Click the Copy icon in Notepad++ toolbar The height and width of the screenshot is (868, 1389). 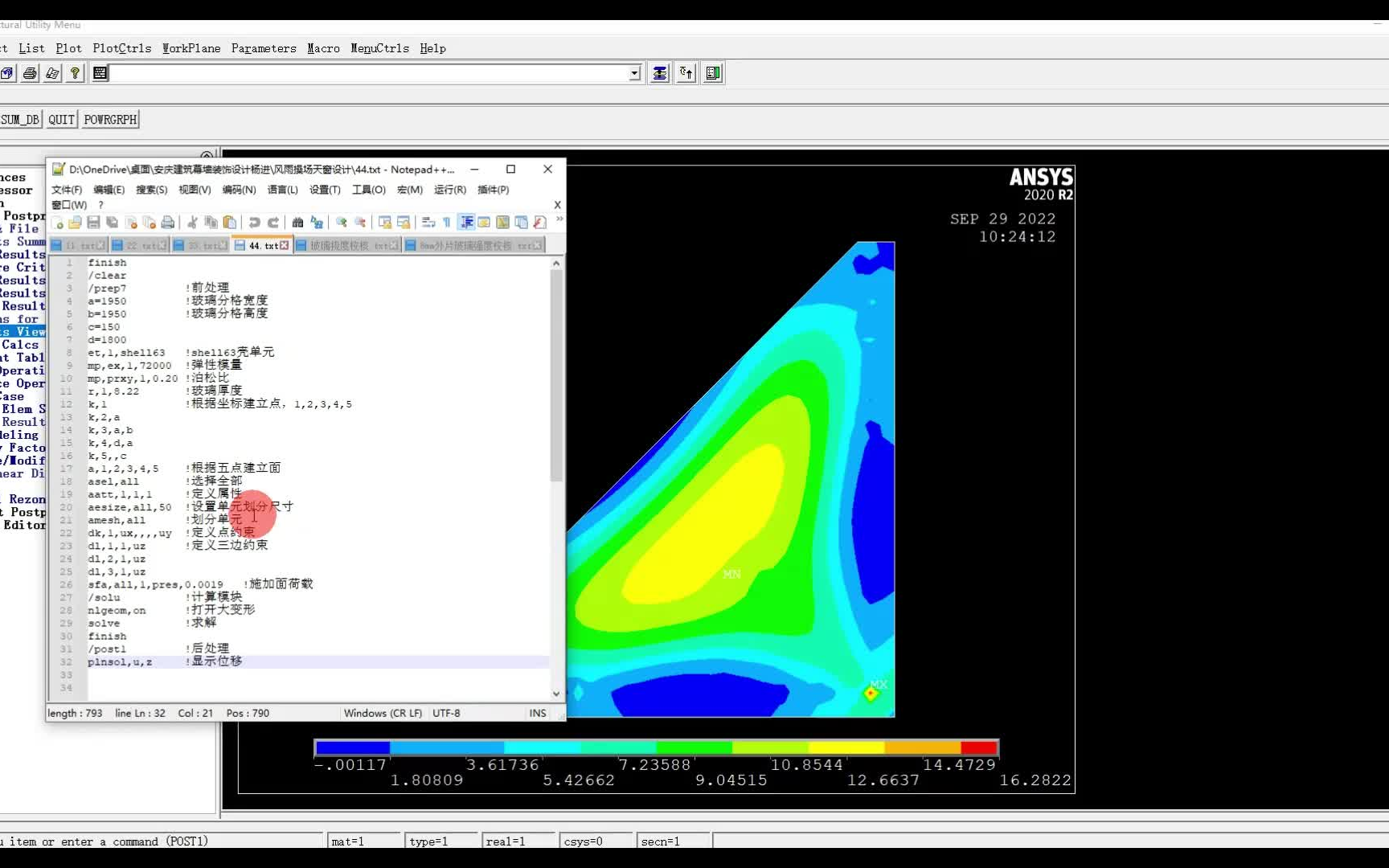pos(211,222)
